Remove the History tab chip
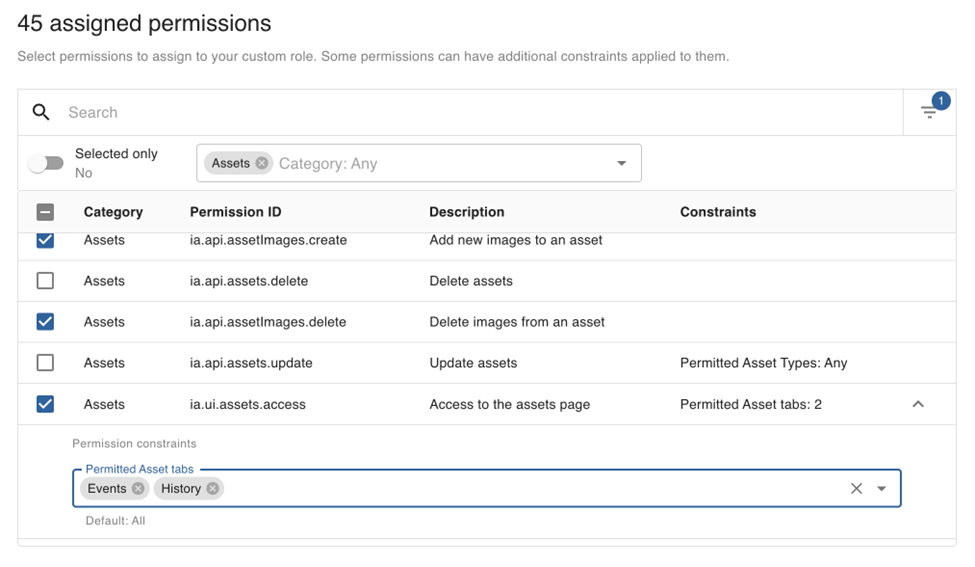The height and width of the screenshot is (567, 975). (x=213, y=488)
